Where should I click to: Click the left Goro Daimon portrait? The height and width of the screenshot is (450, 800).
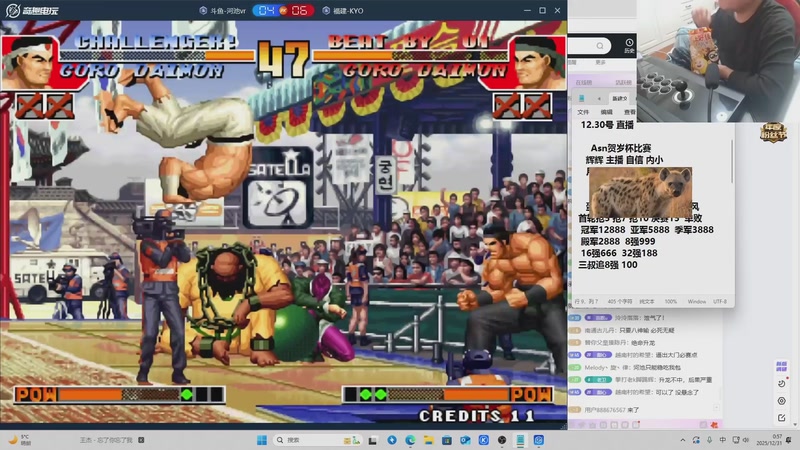pyautogui.click(x=28, y=63)
